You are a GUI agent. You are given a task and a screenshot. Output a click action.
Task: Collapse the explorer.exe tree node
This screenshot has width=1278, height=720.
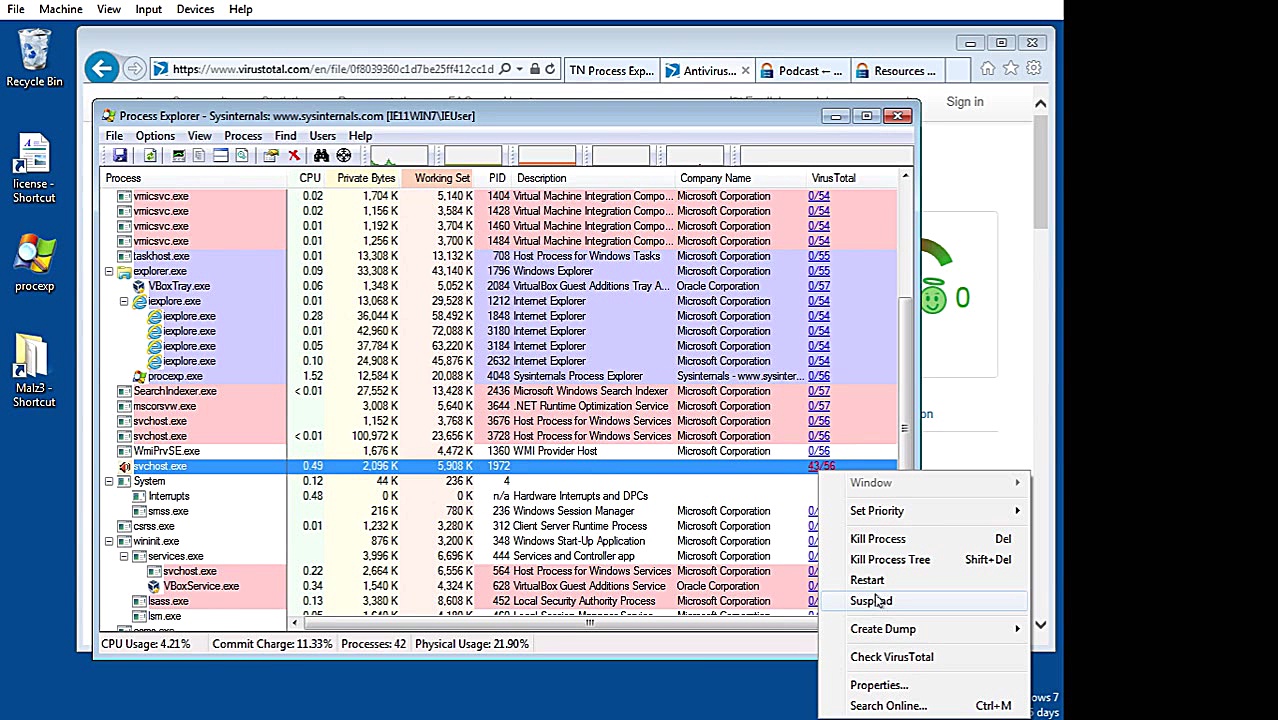109,271
